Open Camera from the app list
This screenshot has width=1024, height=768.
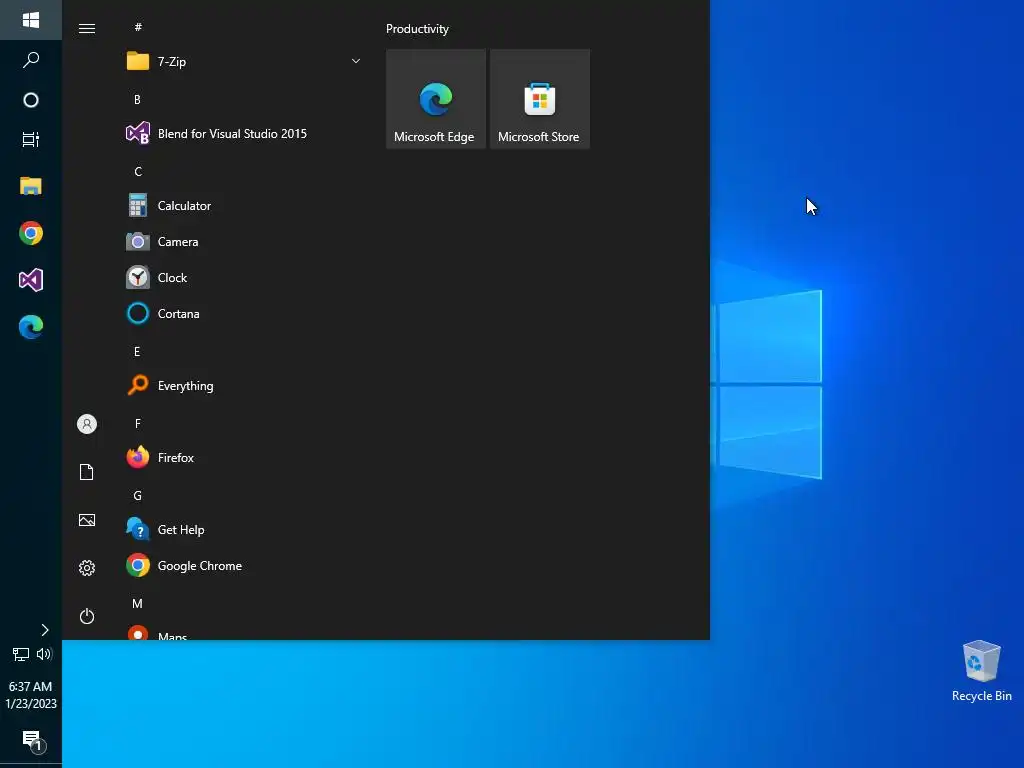pos(244,242)
